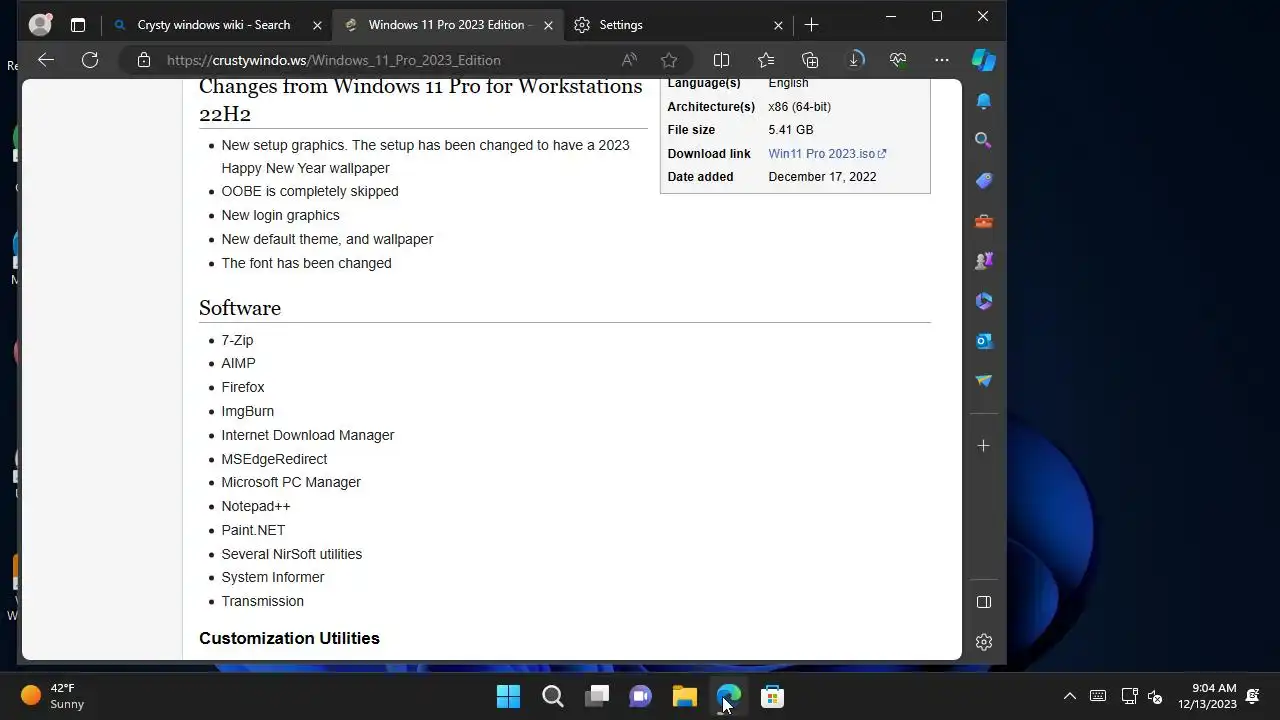Select Windows 11 Pro 2023 Edition tab
The width and height of the screenshot is (1280, 720).
[448, 25]
